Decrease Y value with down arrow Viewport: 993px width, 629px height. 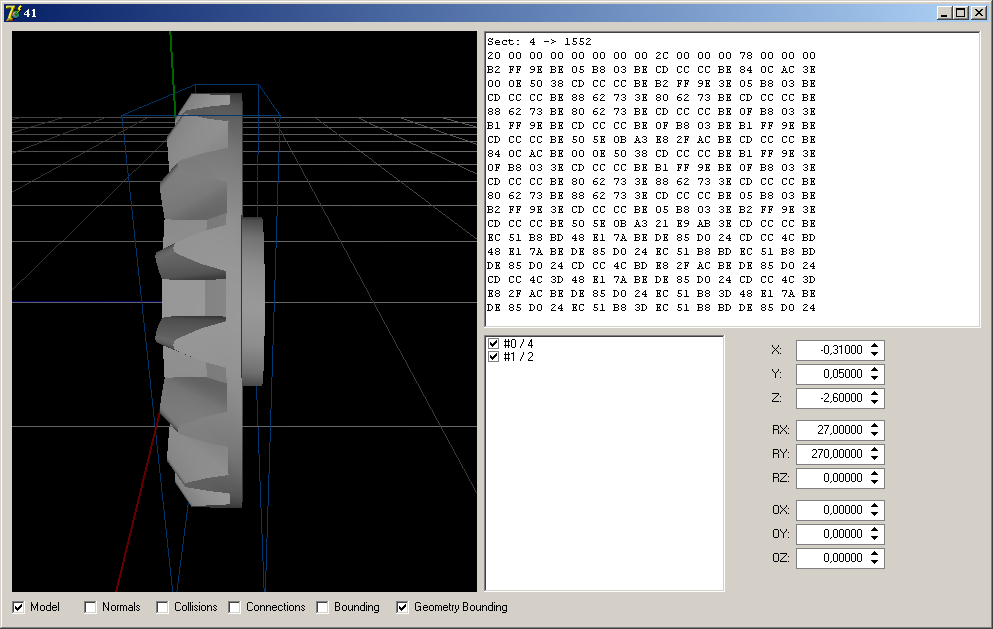[875, 378]
